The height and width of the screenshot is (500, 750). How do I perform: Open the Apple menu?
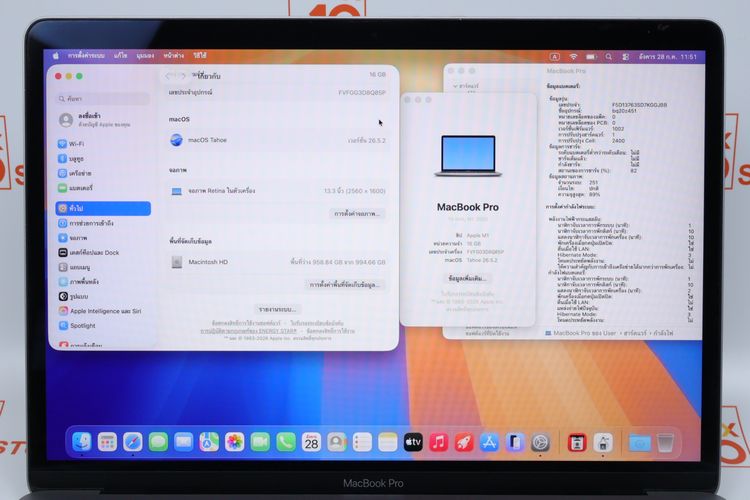tap(55, 56)
